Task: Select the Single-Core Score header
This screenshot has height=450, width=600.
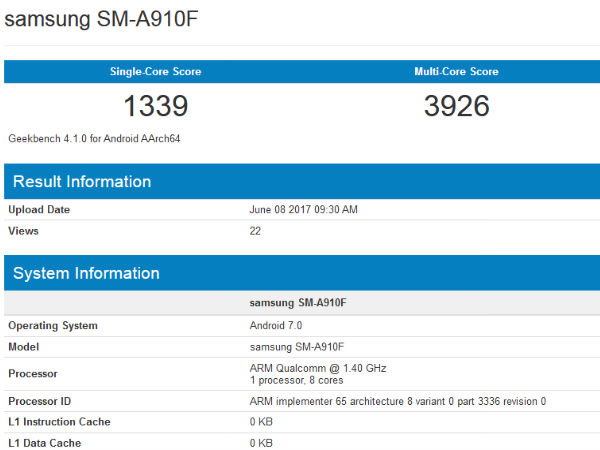Action: 155,72
